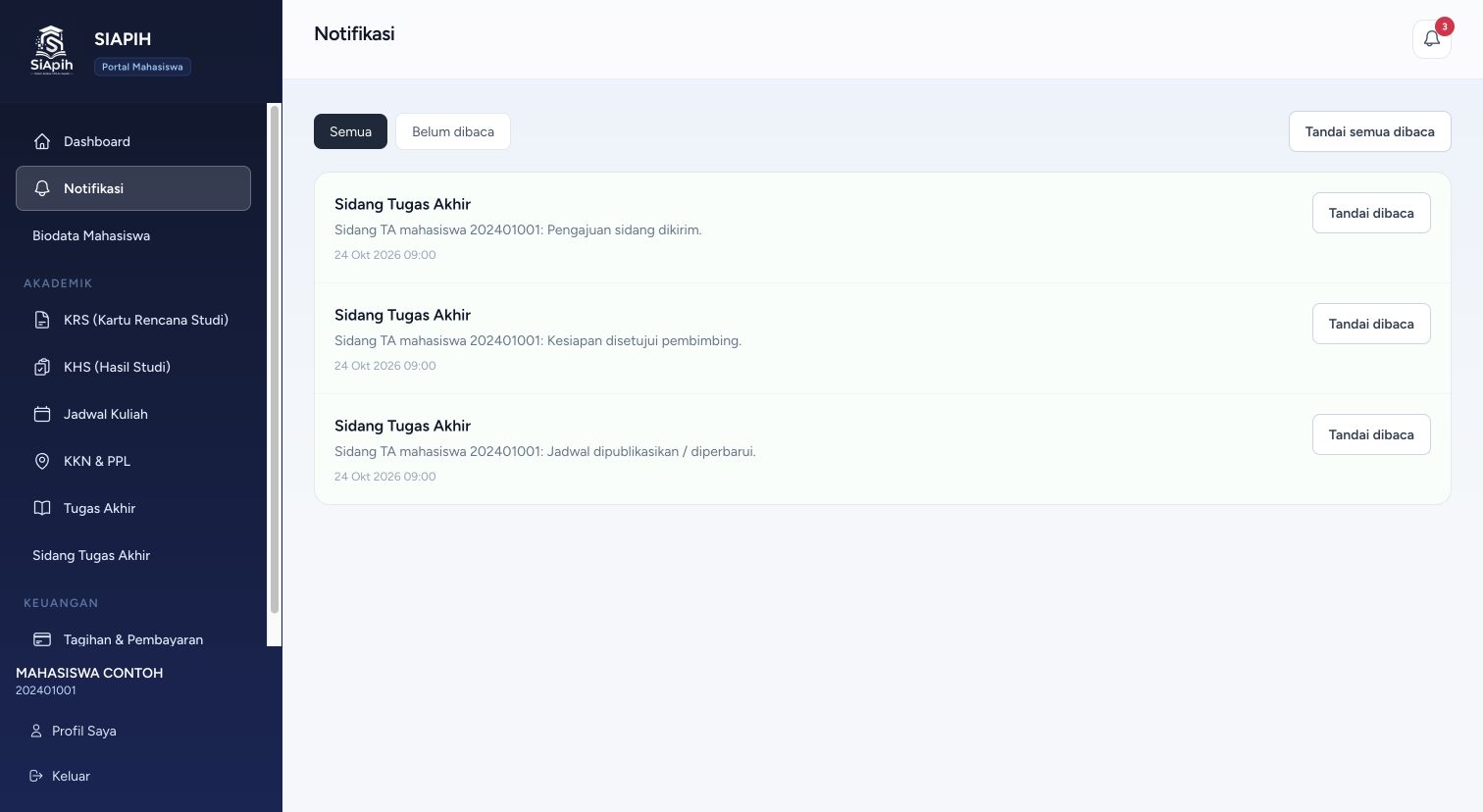Click the KKN & PPL map pin icon

42,461
